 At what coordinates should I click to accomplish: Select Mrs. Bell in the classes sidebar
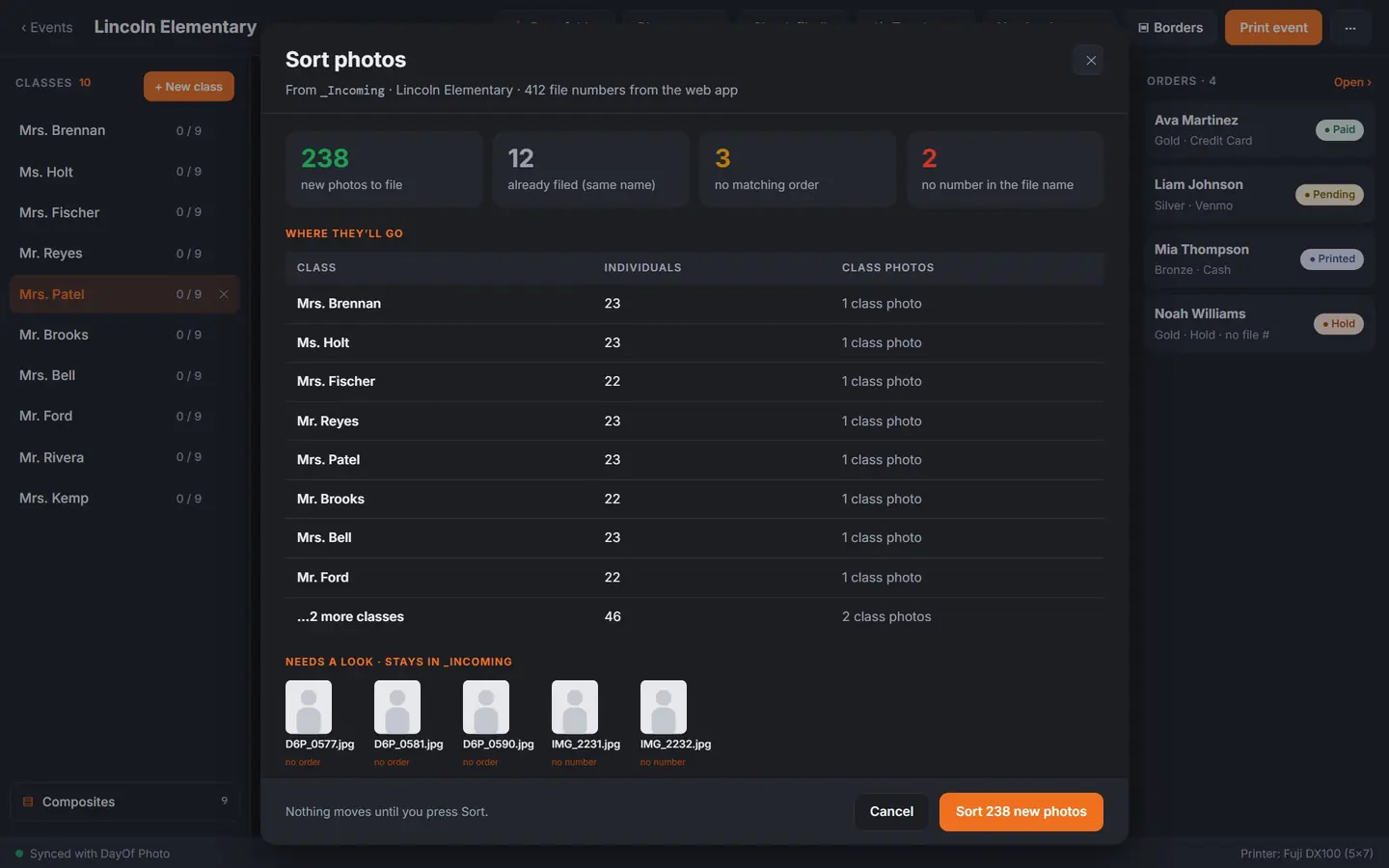[124, 375]
